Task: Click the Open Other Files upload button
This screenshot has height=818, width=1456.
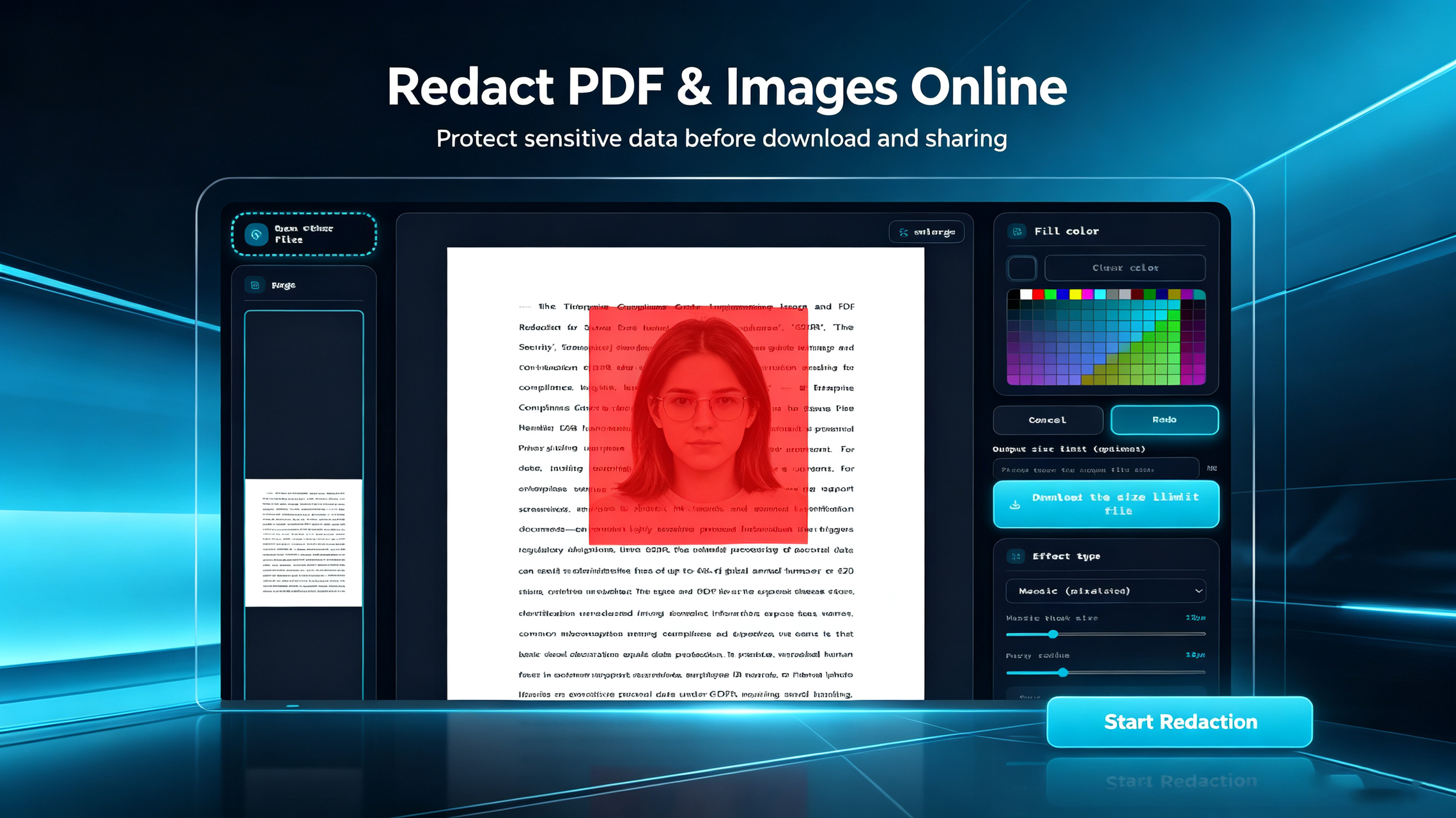Action: pos(304,234)
